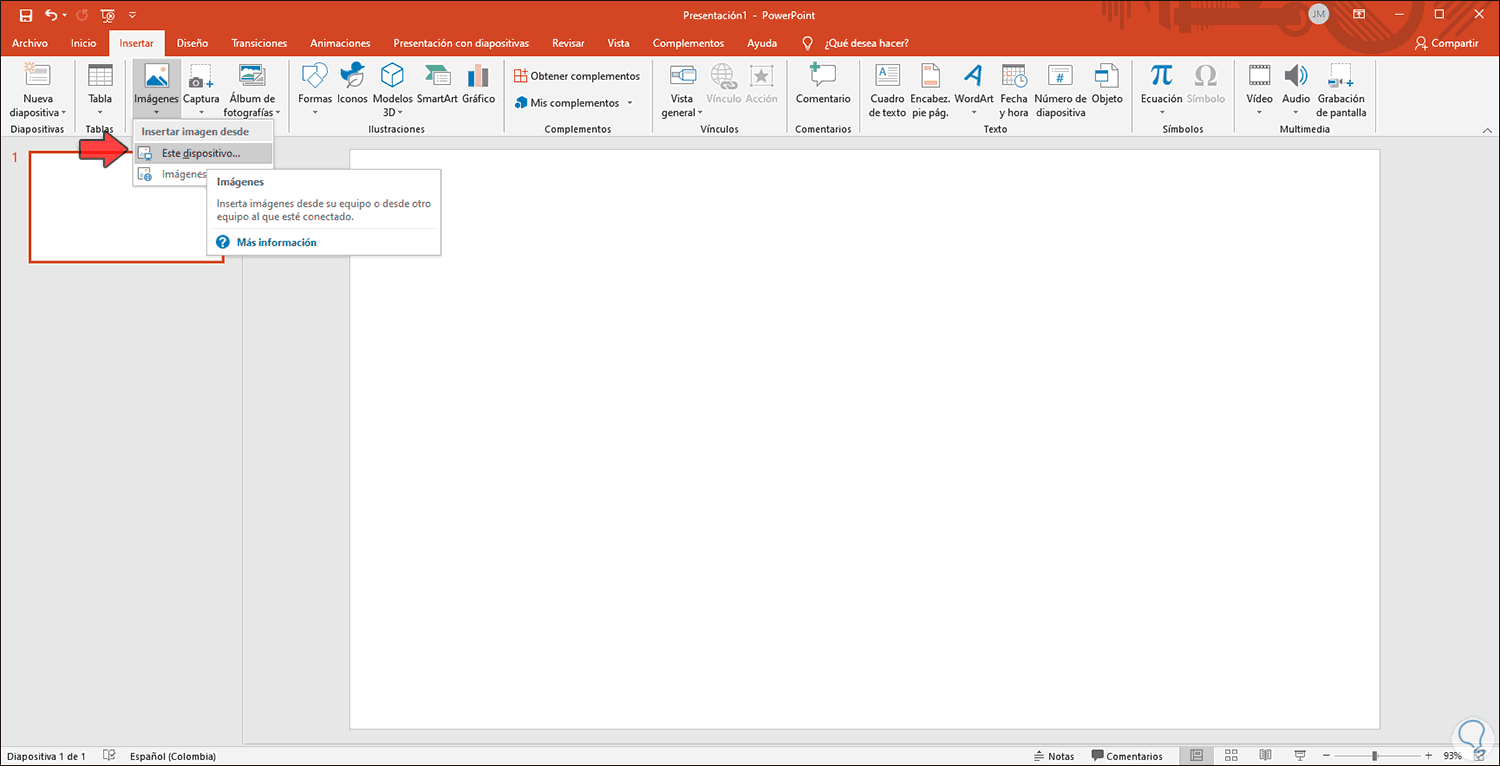This screenshot has height=766, width=1500.
Task: Toggle the Notas pane in status bar
Action: pyautogui.click(x=1053, y=756)
